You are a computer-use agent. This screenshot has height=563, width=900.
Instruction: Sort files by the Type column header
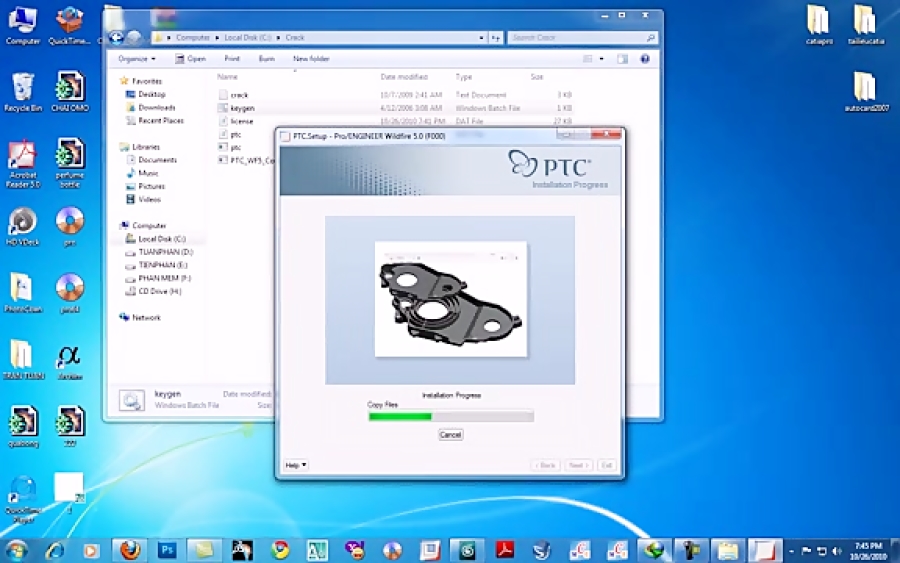pos(464,76)
